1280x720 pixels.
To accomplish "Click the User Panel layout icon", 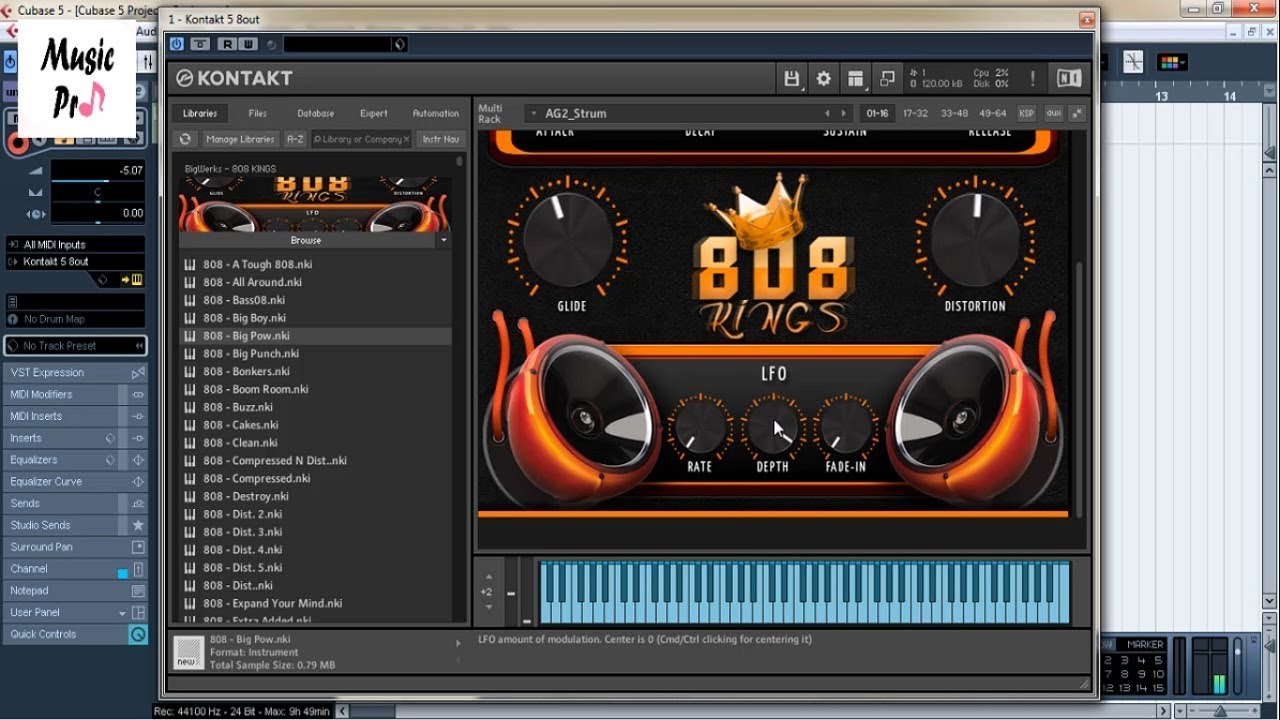I will click(138, 613).
